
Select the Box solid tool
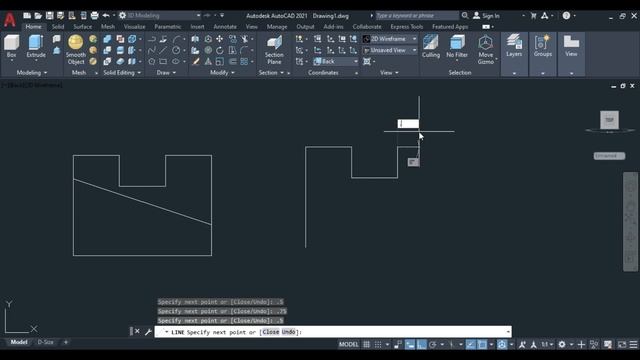pos(11,47)
